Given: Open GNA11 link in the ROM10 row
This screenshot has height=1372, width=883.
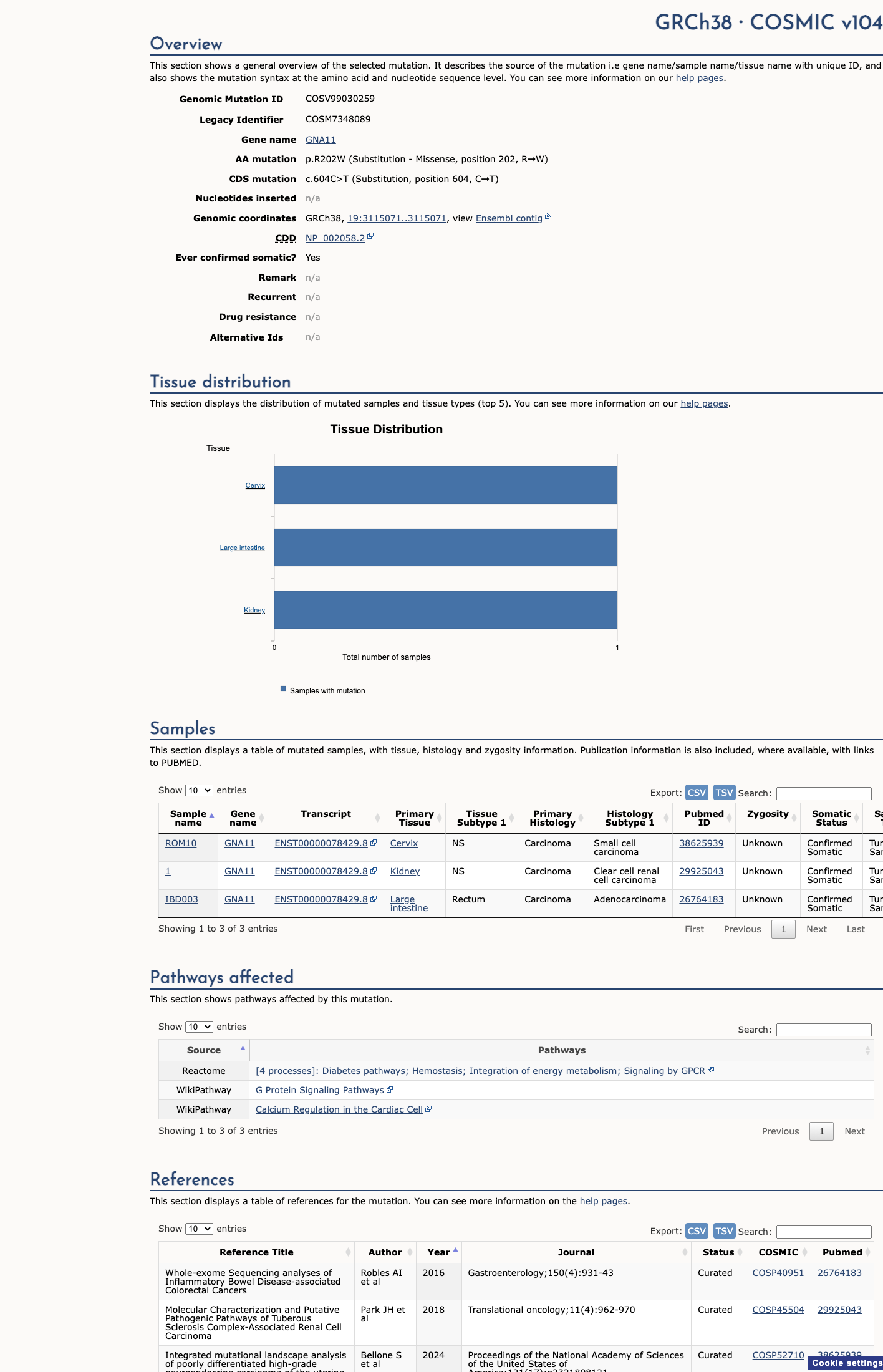Looking at the screenshot, I should pos(239,843).
